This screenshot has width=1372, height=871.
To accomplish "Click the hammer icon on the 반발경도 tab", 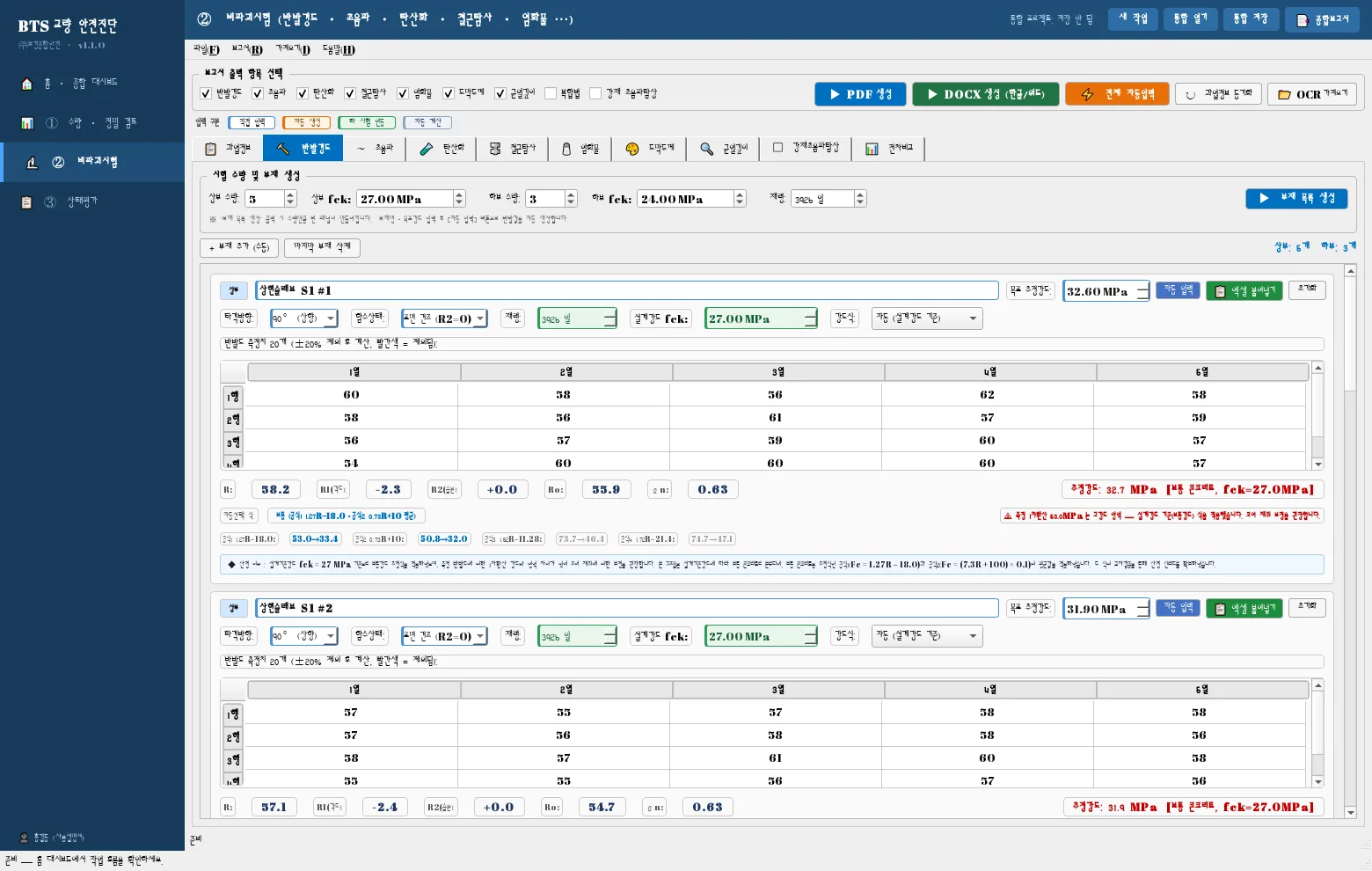I will coord(282,149).
